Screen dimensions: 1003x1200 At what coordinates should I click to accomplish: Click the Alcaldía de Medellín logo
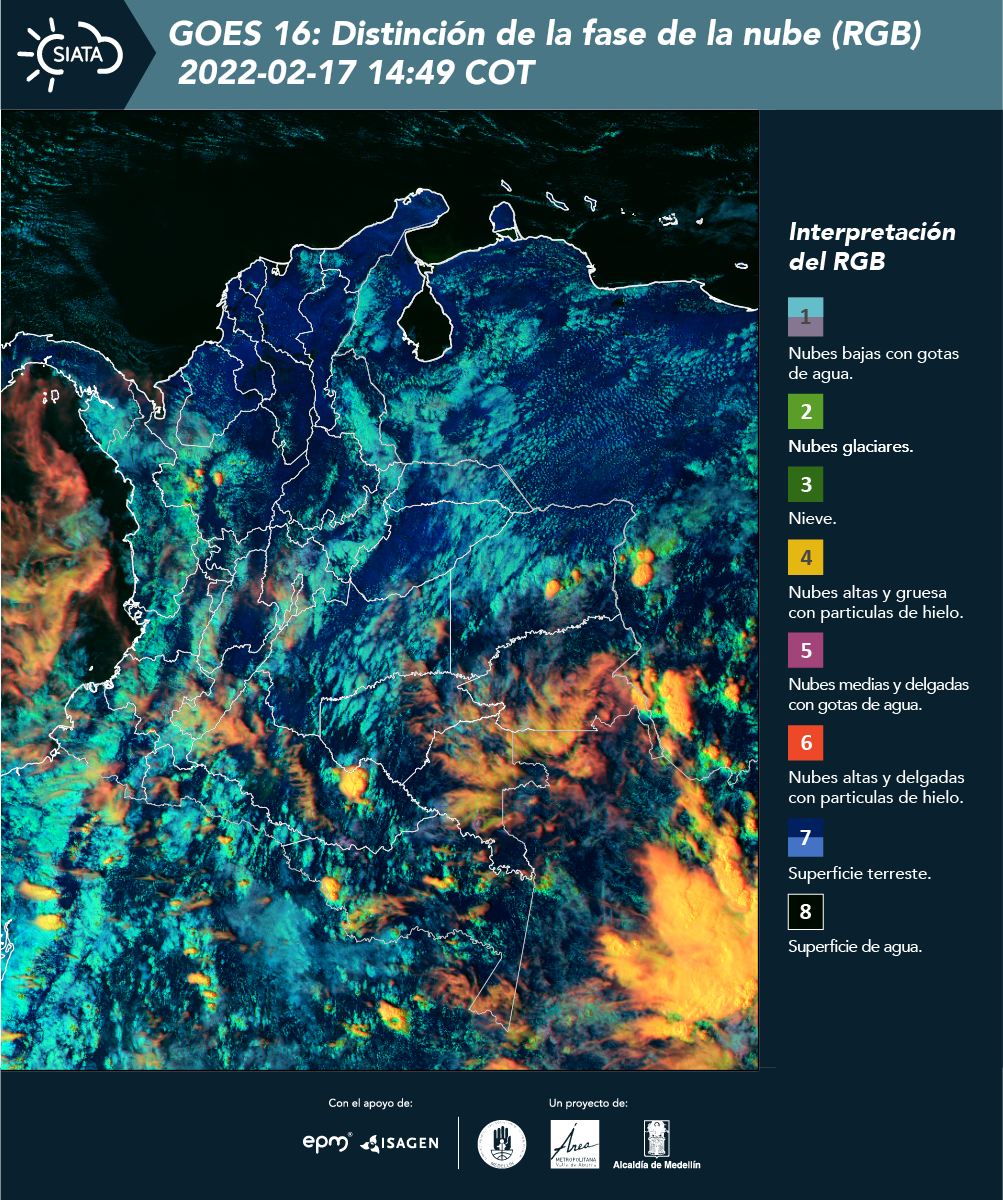657,1144
